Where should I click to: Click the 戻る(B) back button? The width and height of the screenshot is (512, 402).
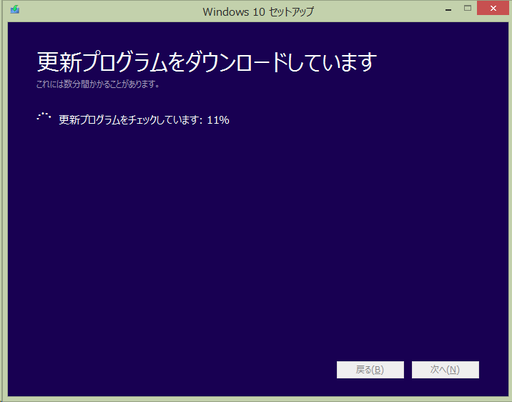370,370
